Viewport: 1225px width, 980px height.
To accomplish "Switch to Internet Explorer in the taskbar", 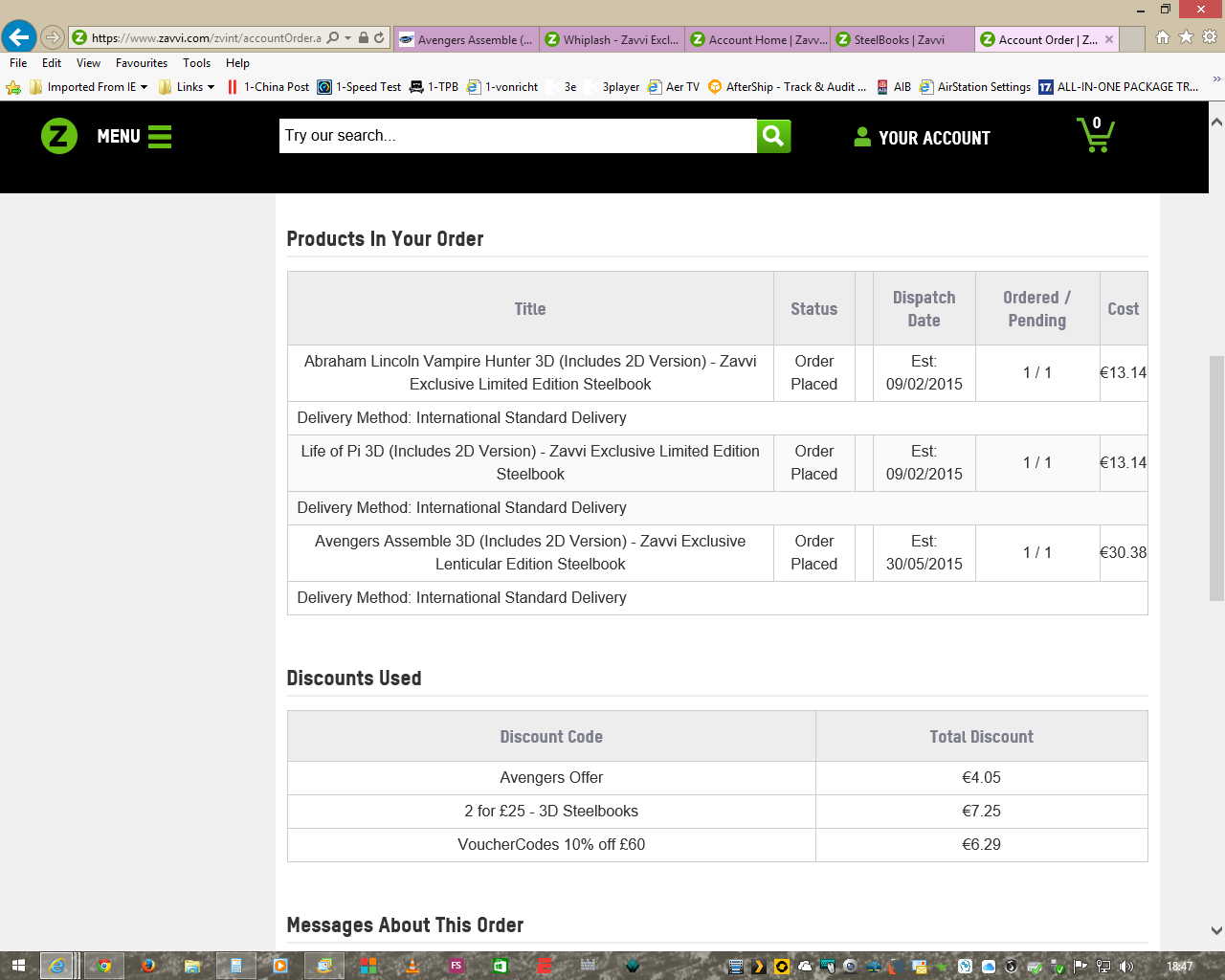I will (57, 966).
